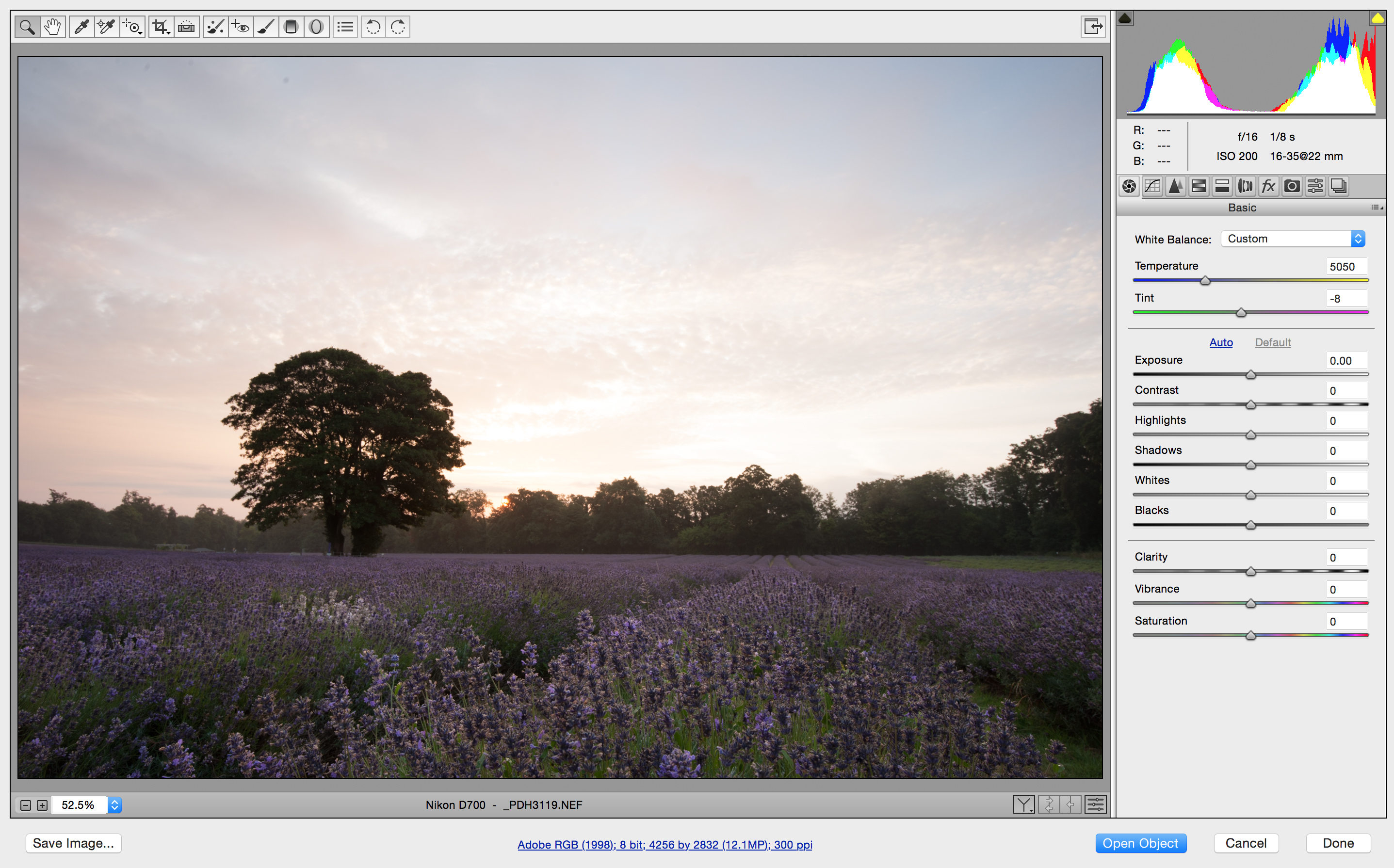Open the Lens Corrections panel tab

(x=1245, y=186)
